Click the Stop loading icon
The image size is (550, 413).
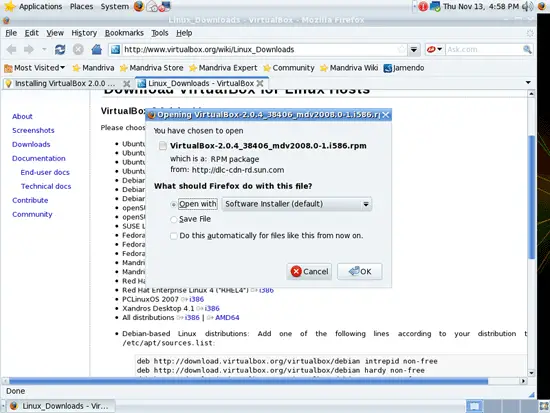point(78,49)
